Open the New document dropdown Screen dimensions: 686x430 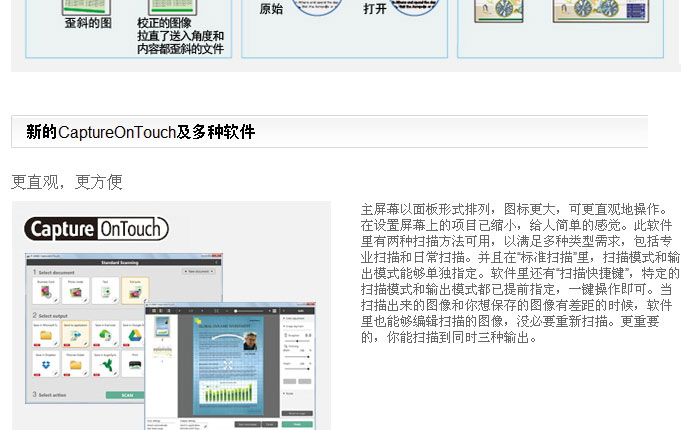(x=199, y=272)
